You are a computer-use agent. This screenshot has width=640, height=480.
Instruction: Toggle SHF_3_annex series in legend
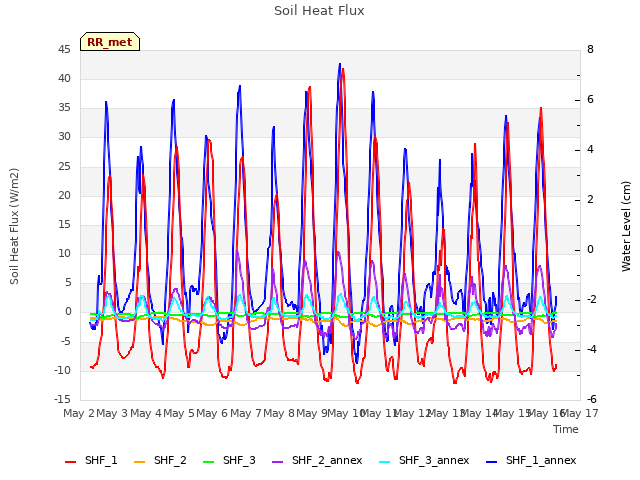424,460
